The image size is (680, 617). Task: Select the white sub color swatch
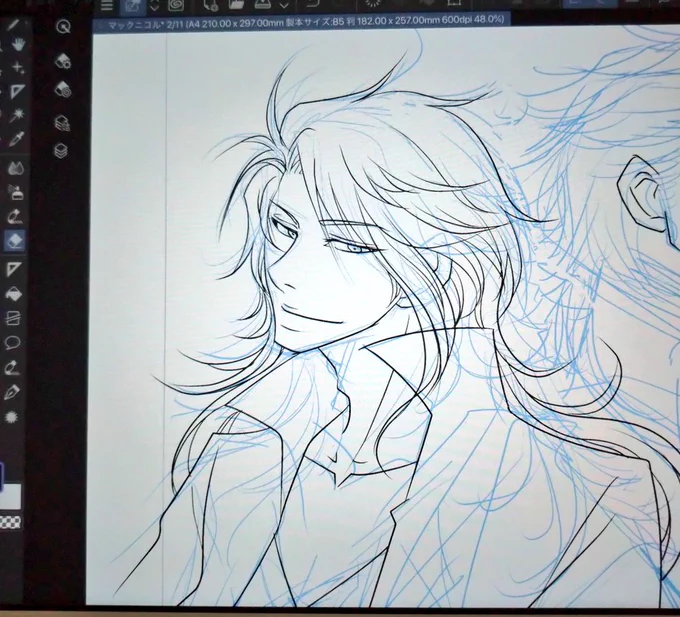[x=10, y=497]
